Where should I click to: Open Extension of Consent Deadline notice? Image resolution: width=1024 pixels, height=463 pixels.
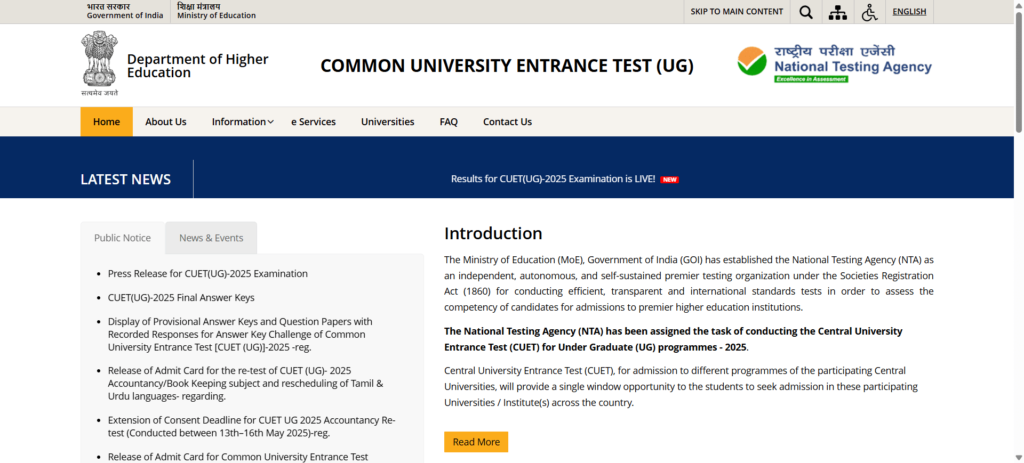pos(251,426)
